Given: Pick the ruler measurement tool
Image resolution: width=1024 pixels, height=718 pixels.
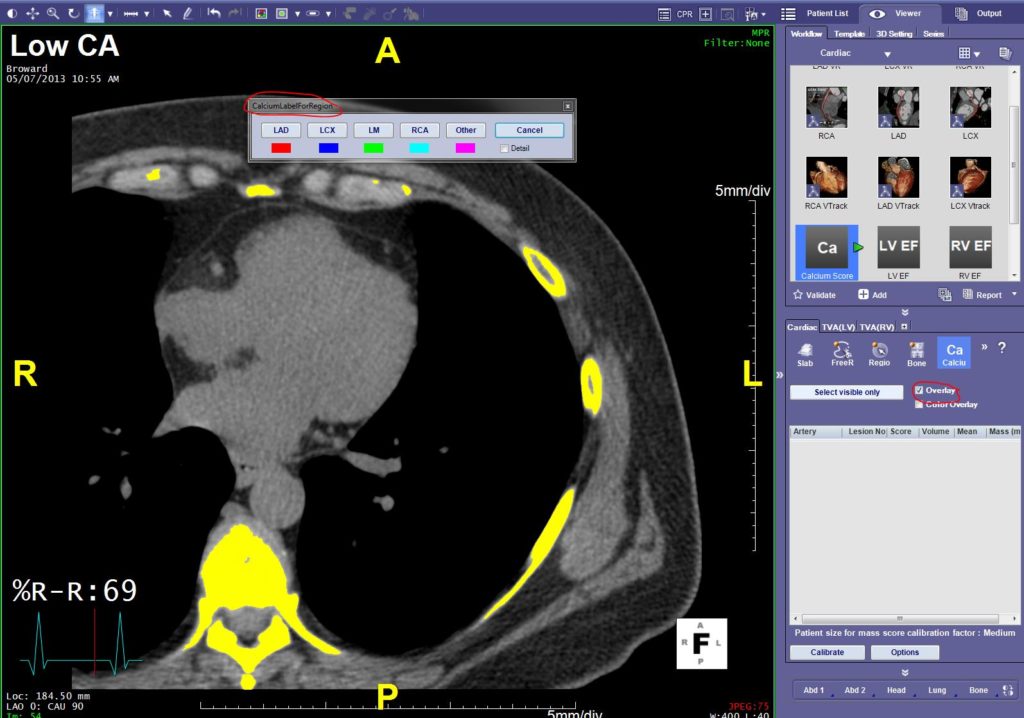Looking at the screenshot, I should (131, 13).
